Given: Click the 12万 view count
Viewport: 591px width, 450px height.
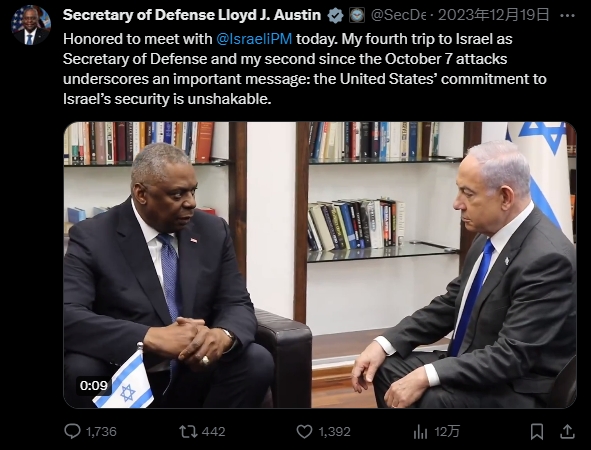Looking at the screenshot, I should point(447,431).
